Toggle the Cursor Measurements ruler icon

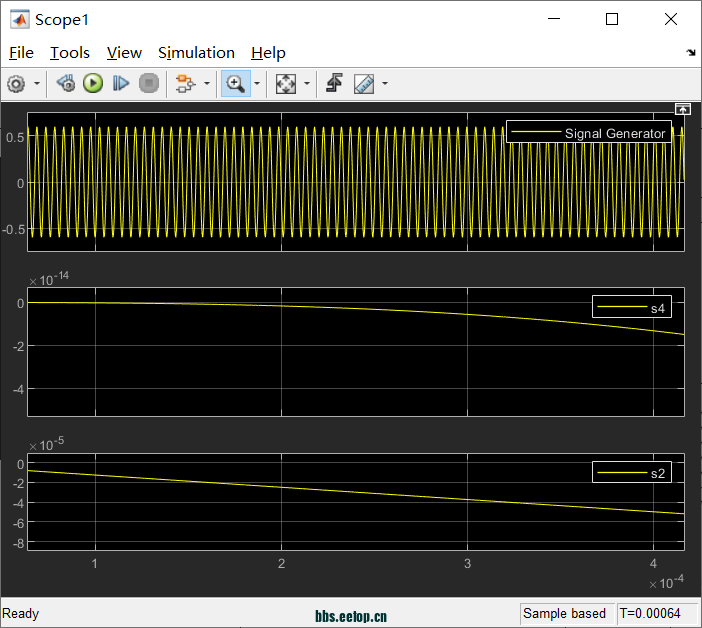(364, 84)
